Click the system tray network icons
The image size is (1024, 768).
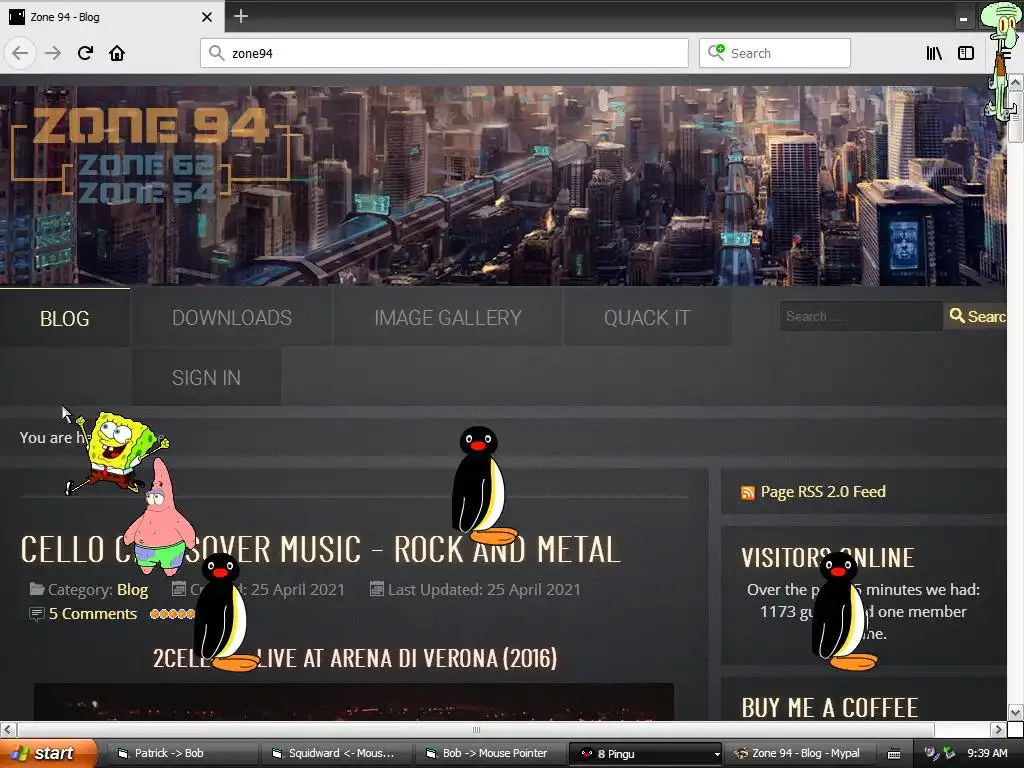(x=939, y=753)
